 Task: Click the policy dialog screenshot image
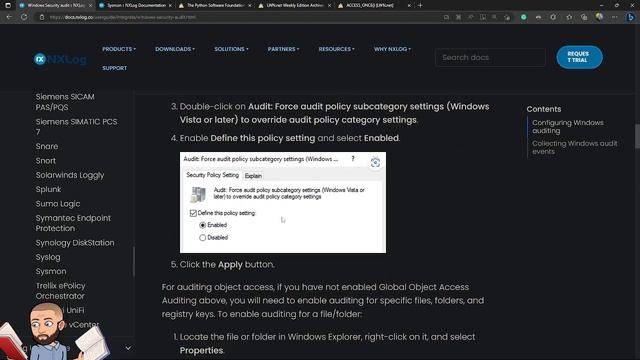[283, 202]
